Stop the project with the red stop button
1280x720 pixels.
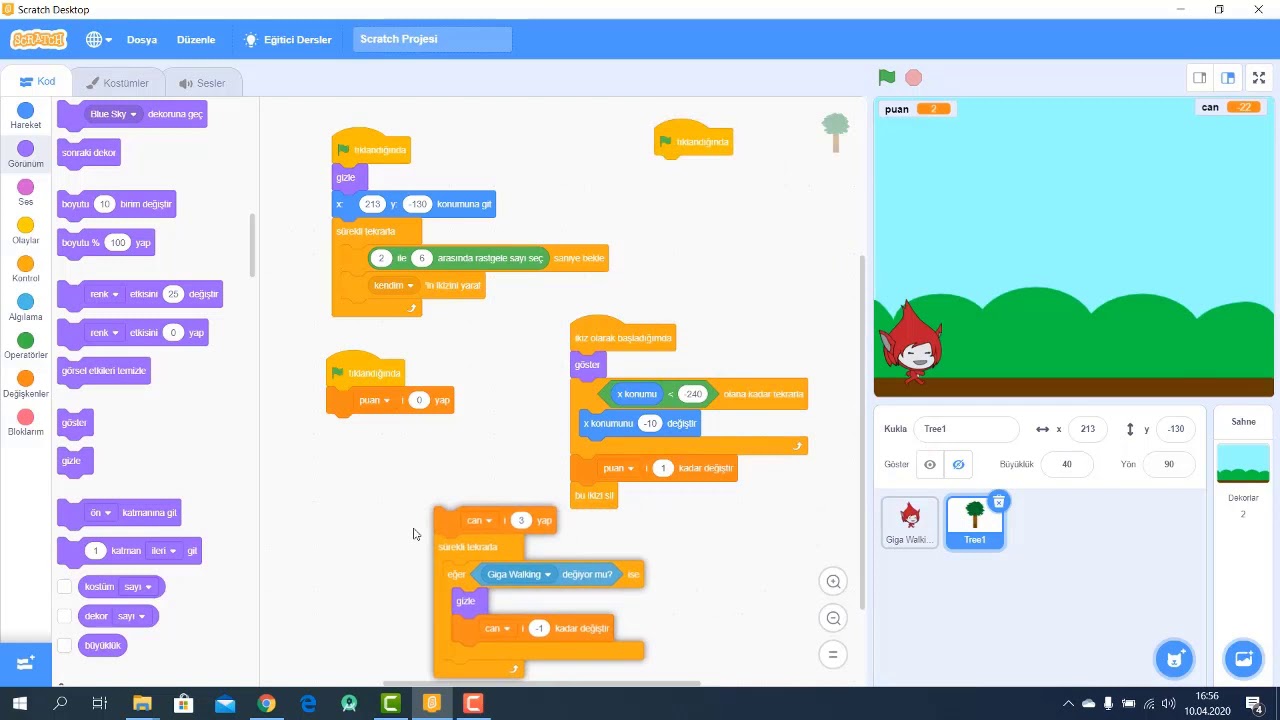click(913, 77)
